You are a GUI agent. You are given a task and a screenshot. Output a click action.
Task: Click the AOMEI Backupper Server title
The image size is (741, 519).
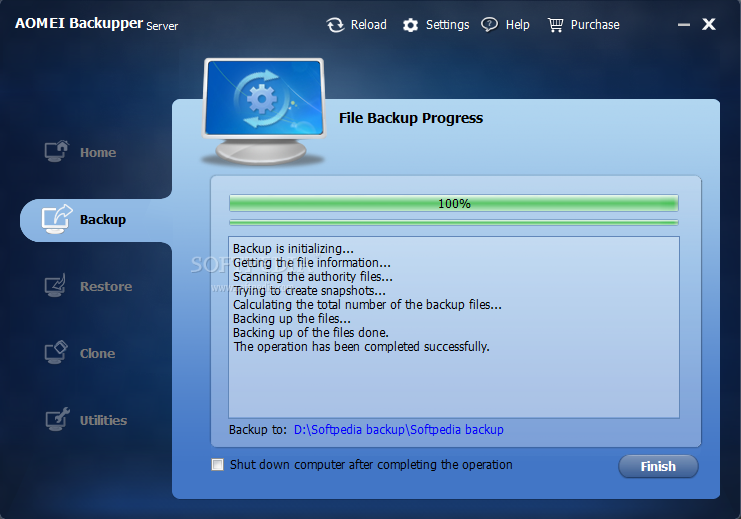(96, 24)
